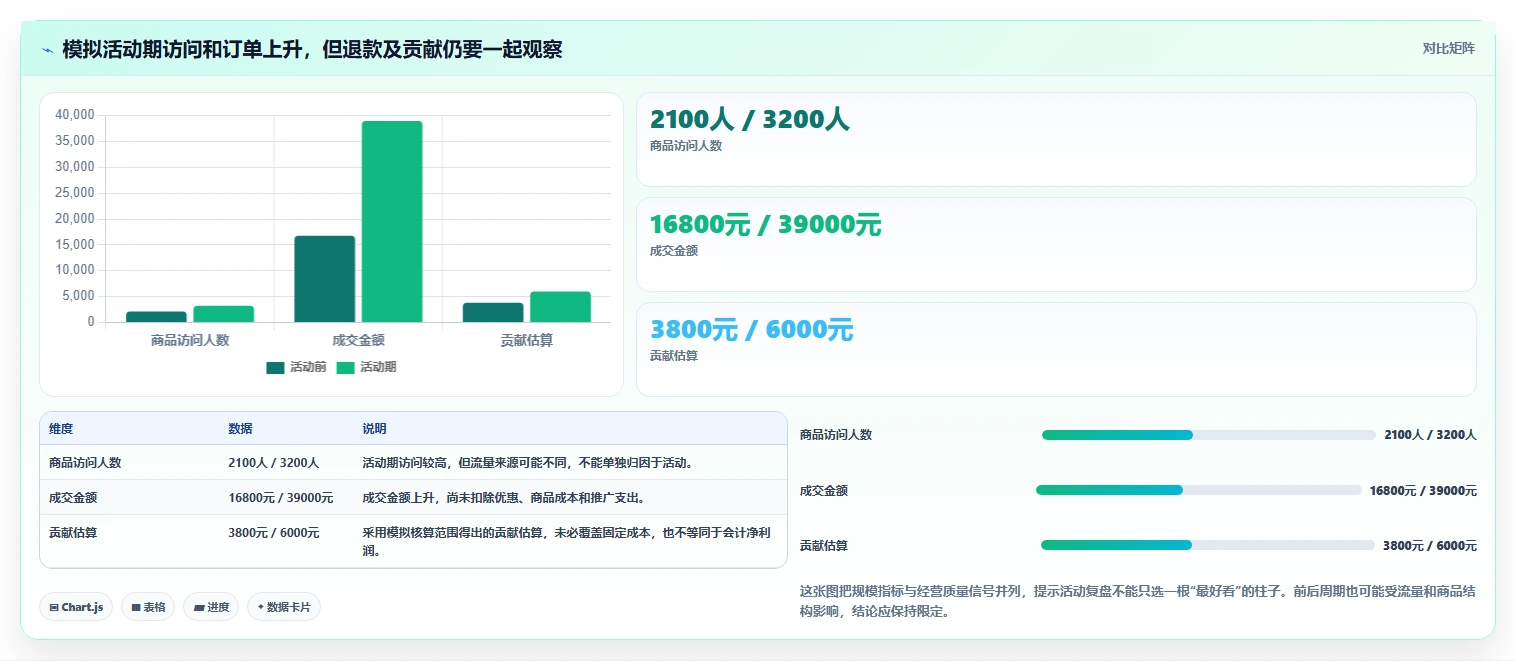Click the 活动前 bar for 成交金额
This screenshot has height=661, width=1516.
(x=325, y=279)
